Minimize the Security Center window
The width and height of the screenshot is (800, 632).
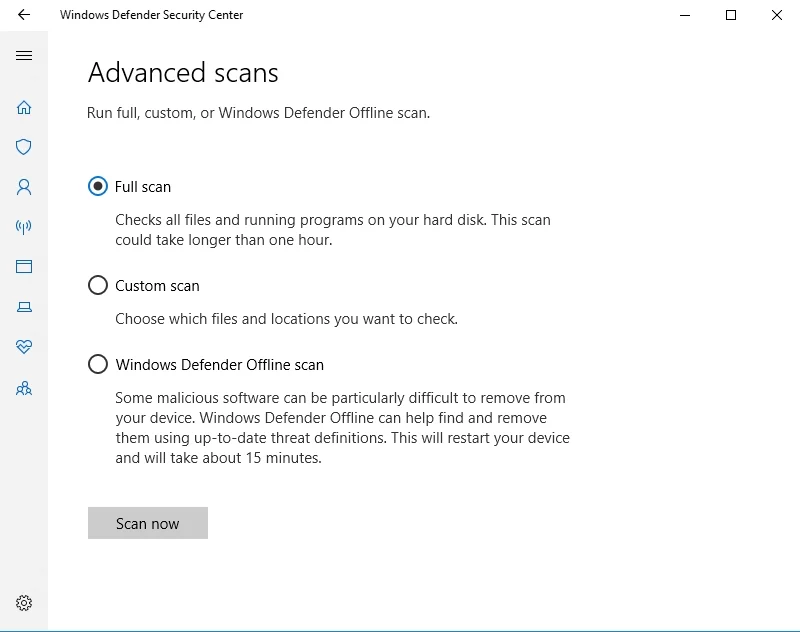tap(685, 15)
